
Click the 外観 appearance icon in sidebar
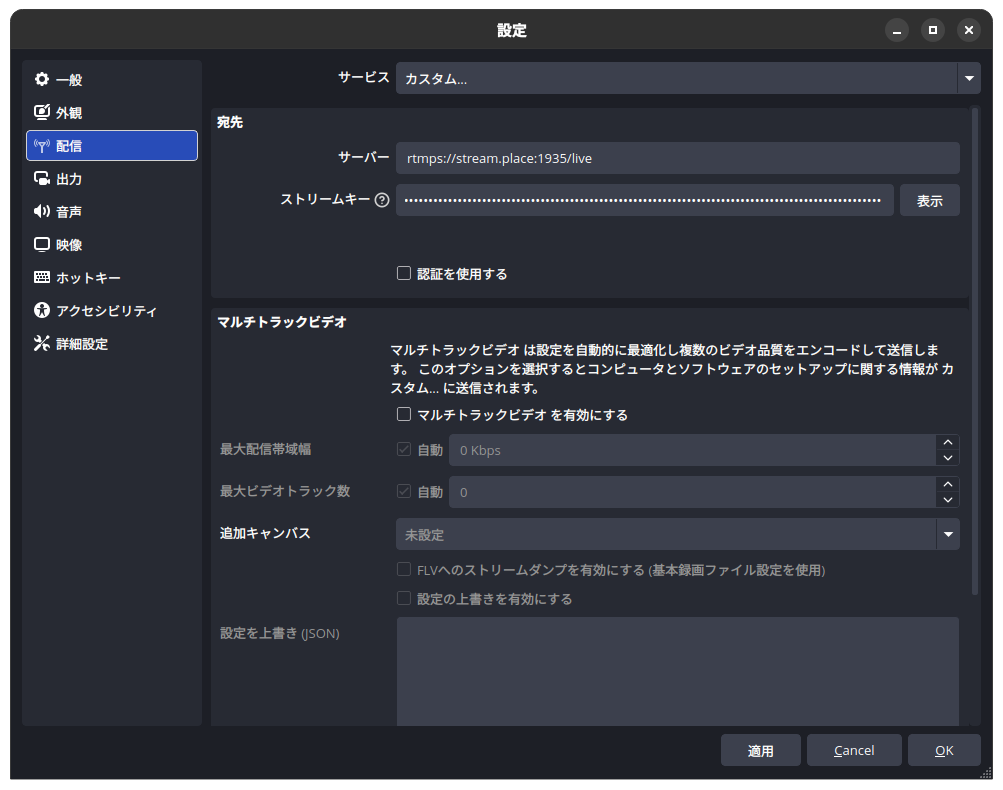[x=41, y=113]
